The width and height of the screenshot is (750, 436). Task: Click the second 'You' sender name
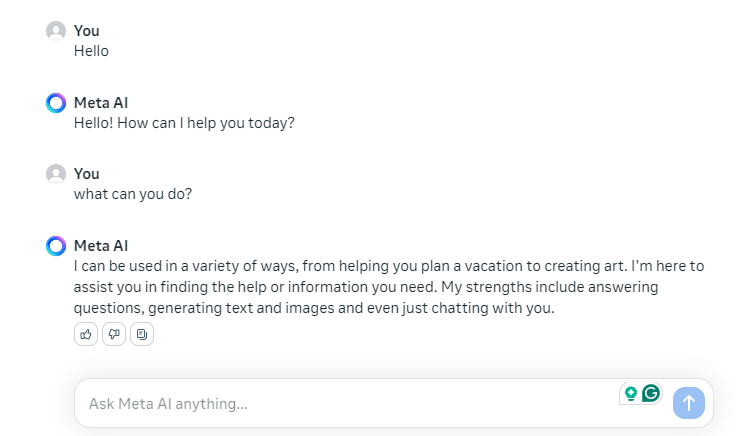point(87,174)
